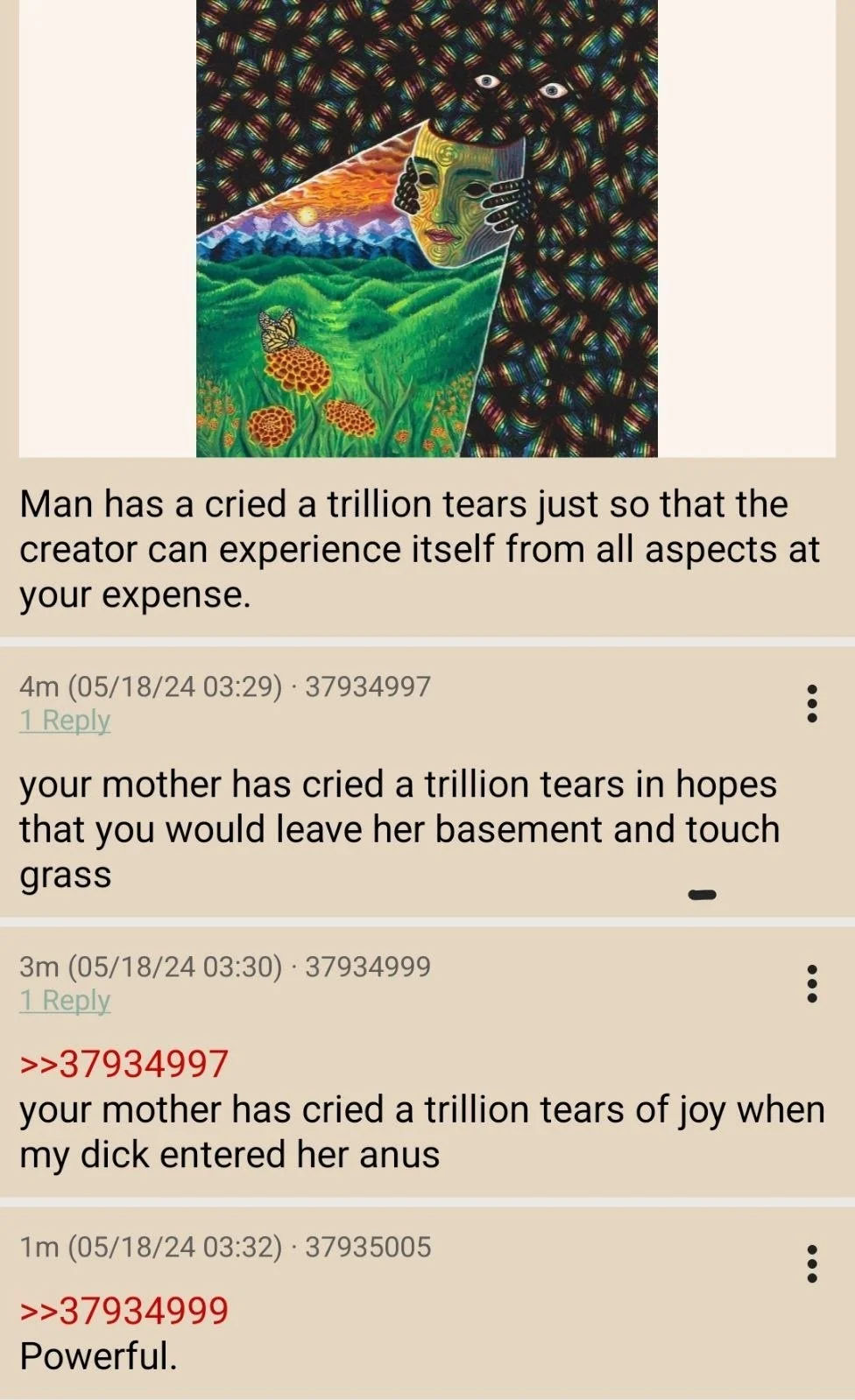Open three-dot menu for post 37935005
This screenshot has height=1400, width=855.
coord(812,1263)
